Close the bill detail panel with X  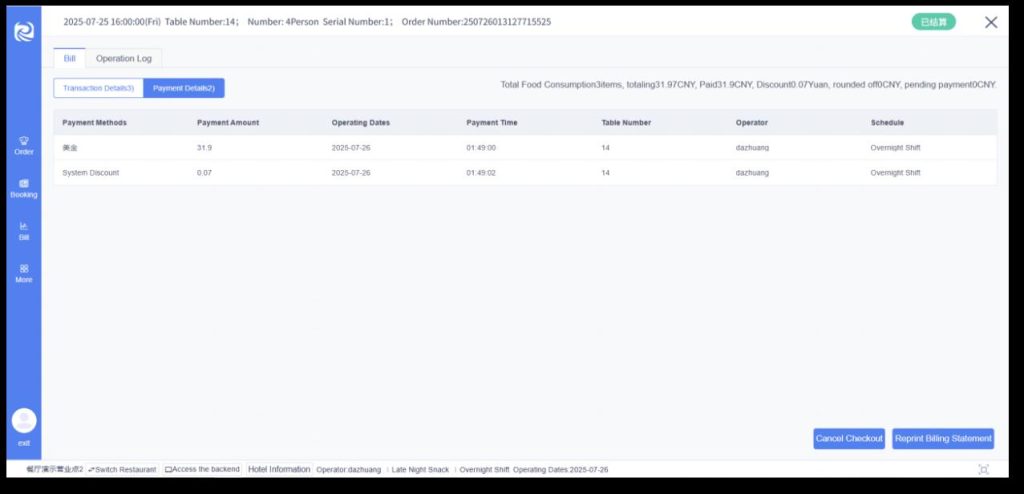(x=991, y=22)
